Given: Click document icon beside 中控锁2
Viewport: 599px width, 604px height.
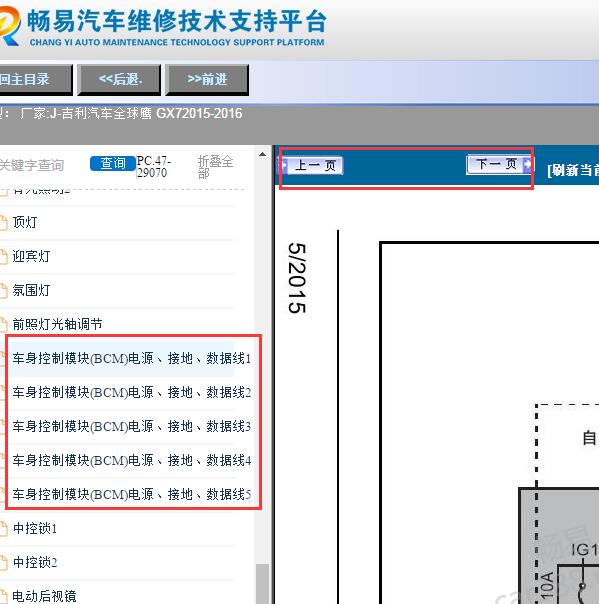Looking at the screenshot, I should point(3,563).
